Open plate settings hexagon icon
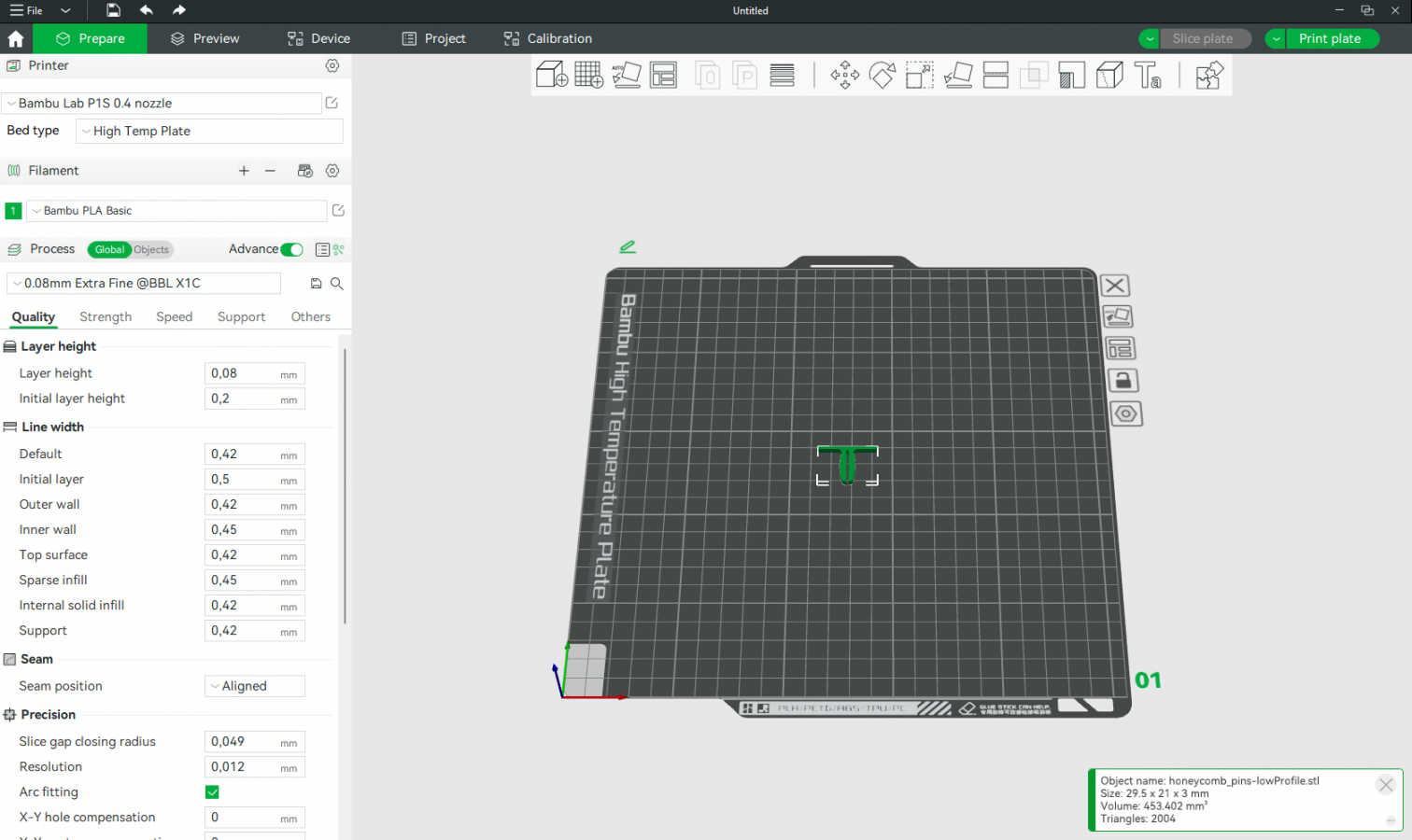Viewport: 1412px width, 840px height. (x=1126, y=413)
